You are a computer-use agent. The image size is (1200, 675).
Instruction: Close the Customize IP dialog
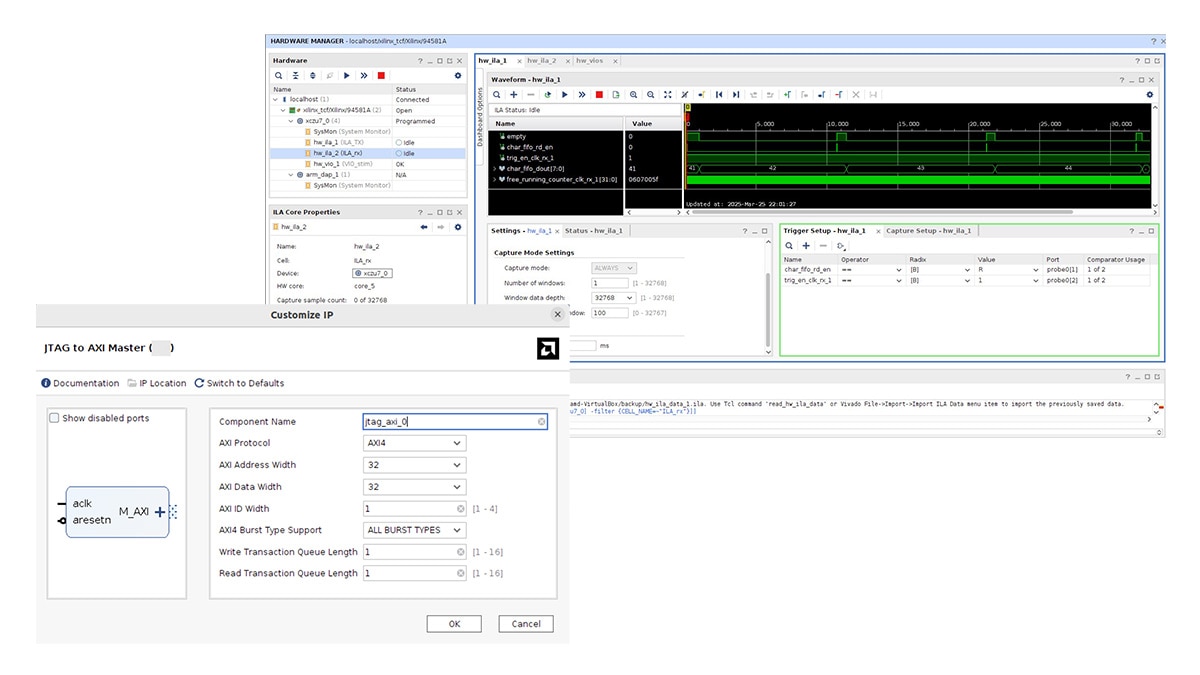coord(558,314)
